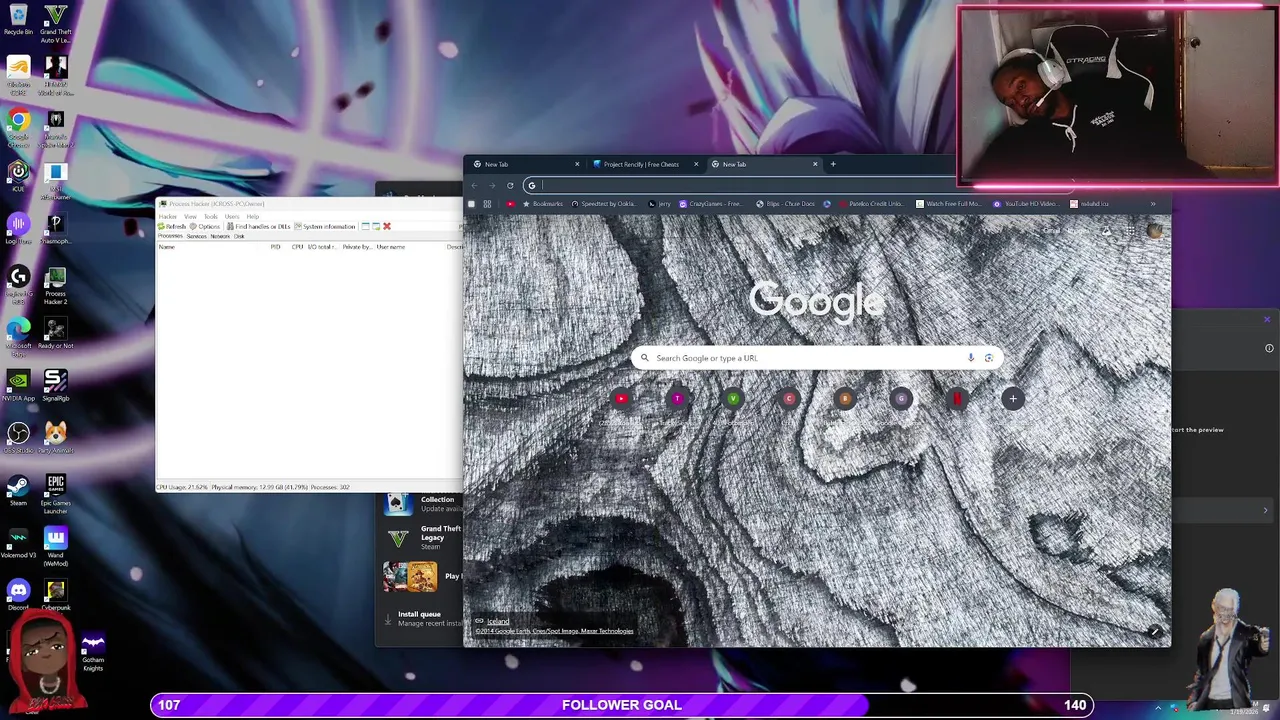Sort by PID column in Process Hacker
Screen dimensions: 1280x720
275,247
